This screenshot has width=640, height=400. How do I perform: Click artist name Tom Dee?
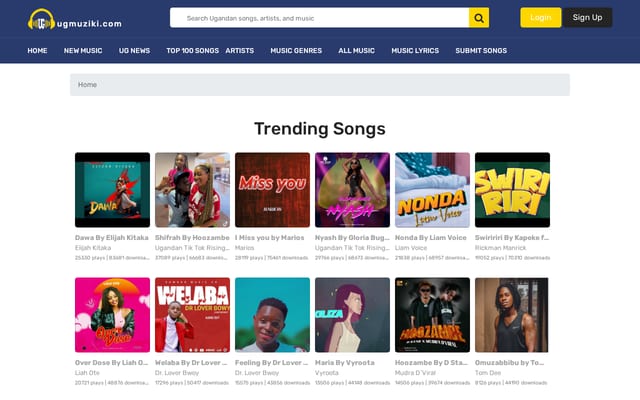click(488, 373)
